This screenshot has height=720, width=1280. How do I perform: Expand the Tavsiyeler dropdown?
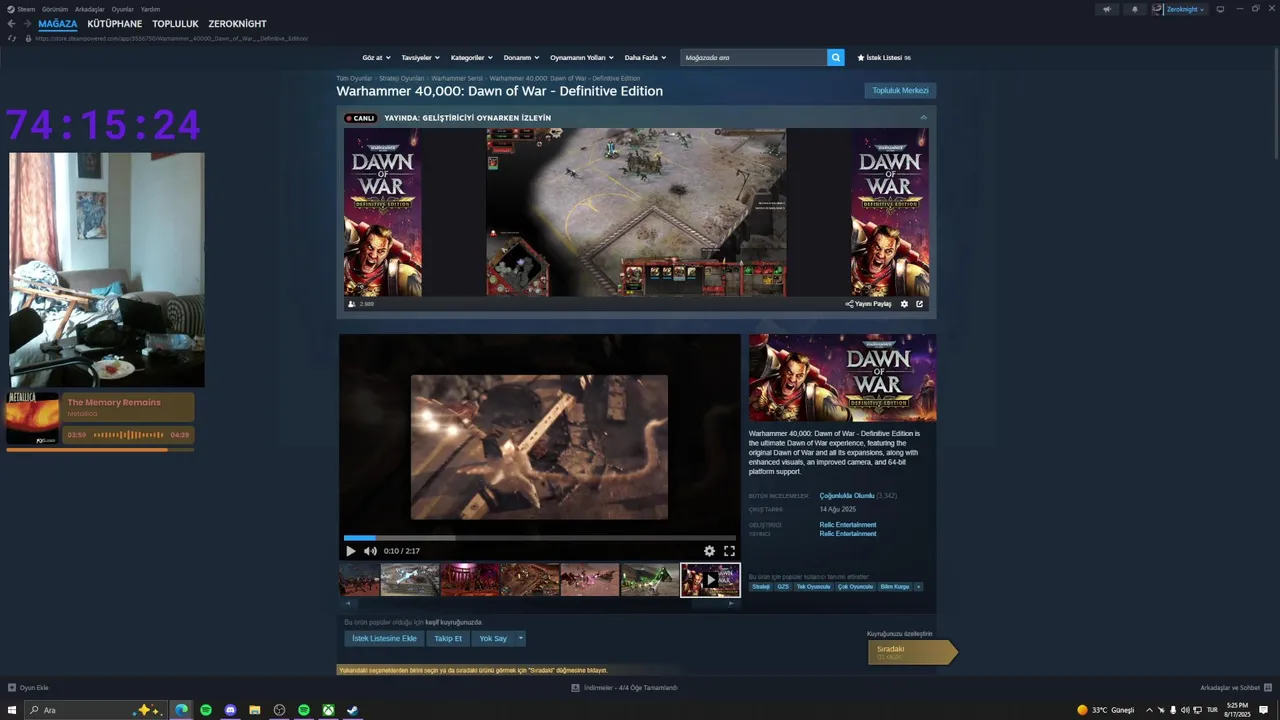(420, 58)
